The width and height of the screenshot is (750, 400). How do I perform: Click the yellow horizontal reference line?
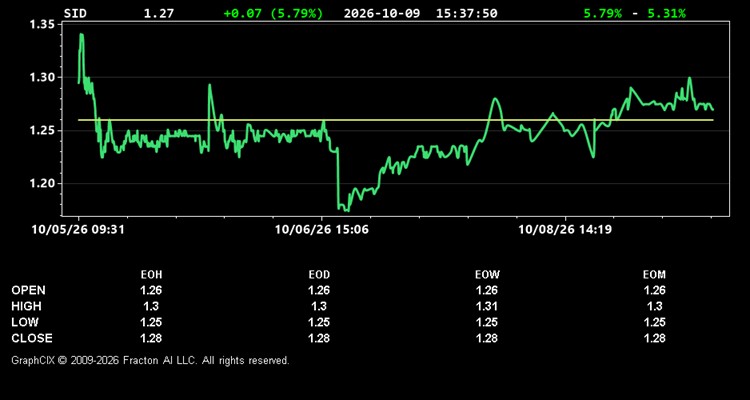click(396, 120)
